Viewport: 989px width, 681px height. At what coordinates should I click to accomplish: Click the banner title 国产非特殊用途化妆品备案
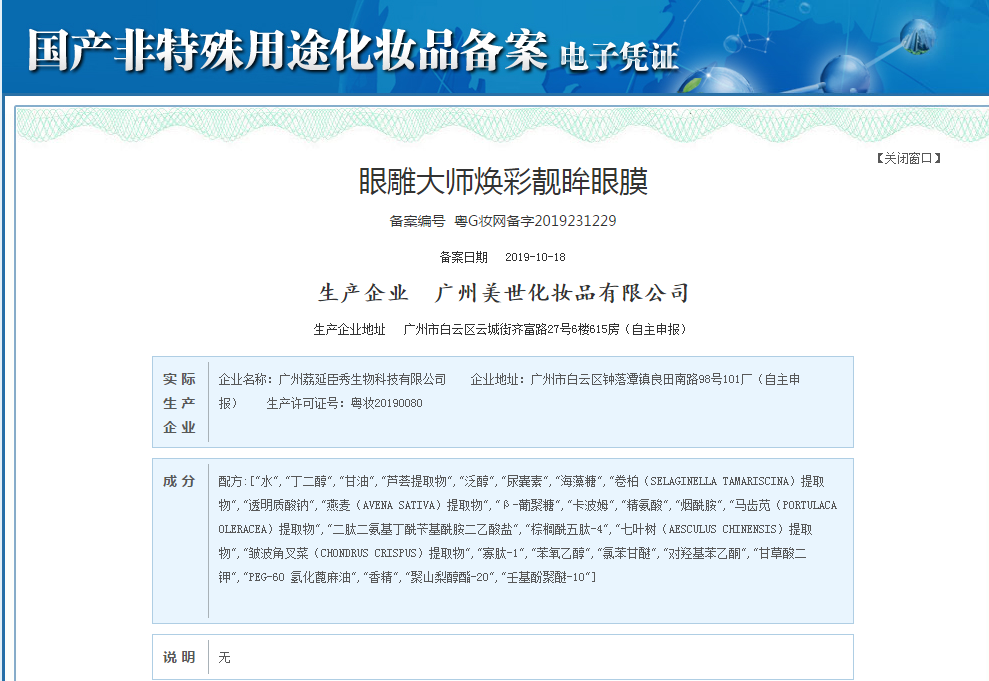[x=288, y=49]
